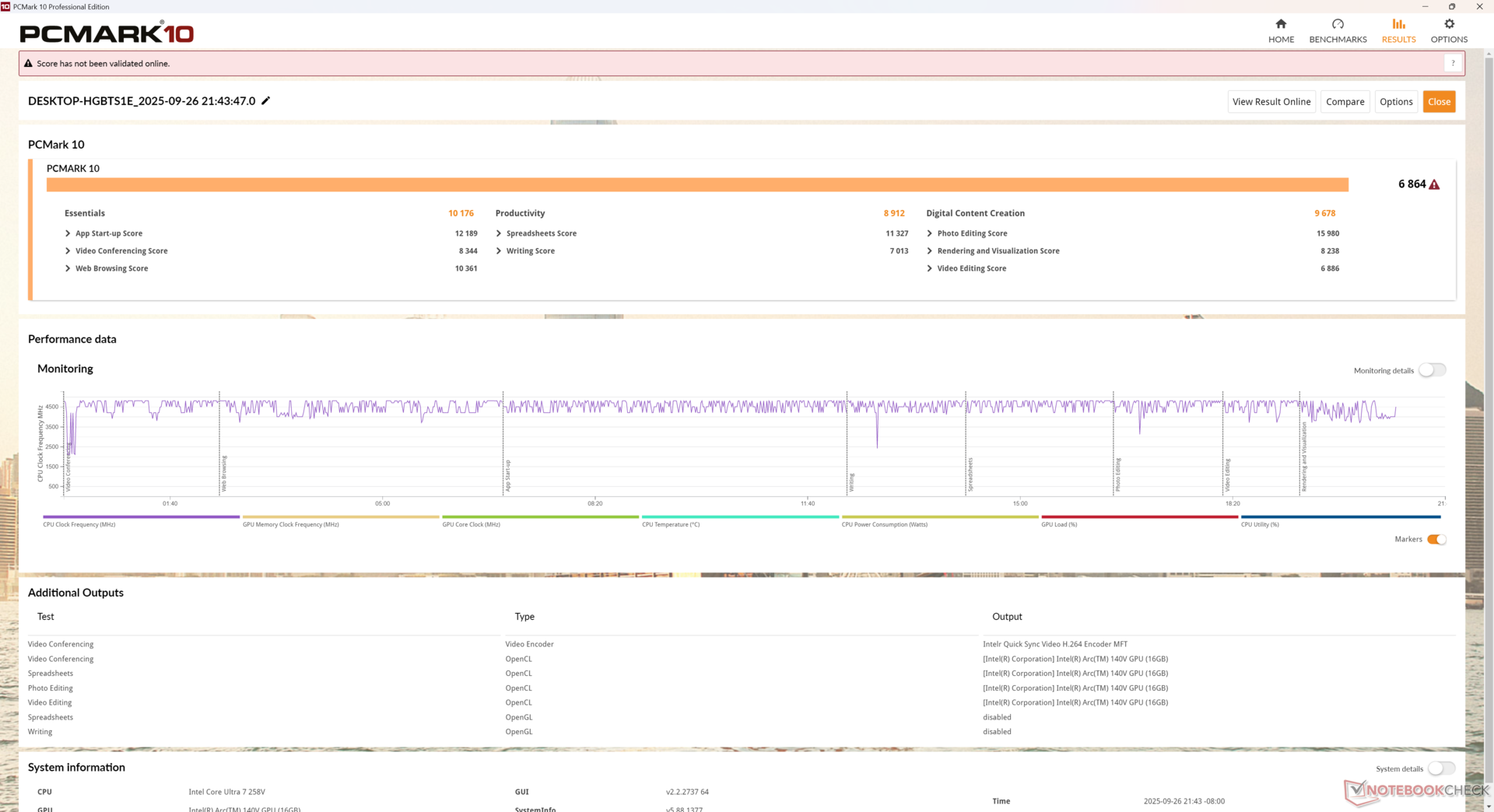Enable the Monitoring details toggle
Screen dimensions: 1494x812
[x=1432, y=370]
